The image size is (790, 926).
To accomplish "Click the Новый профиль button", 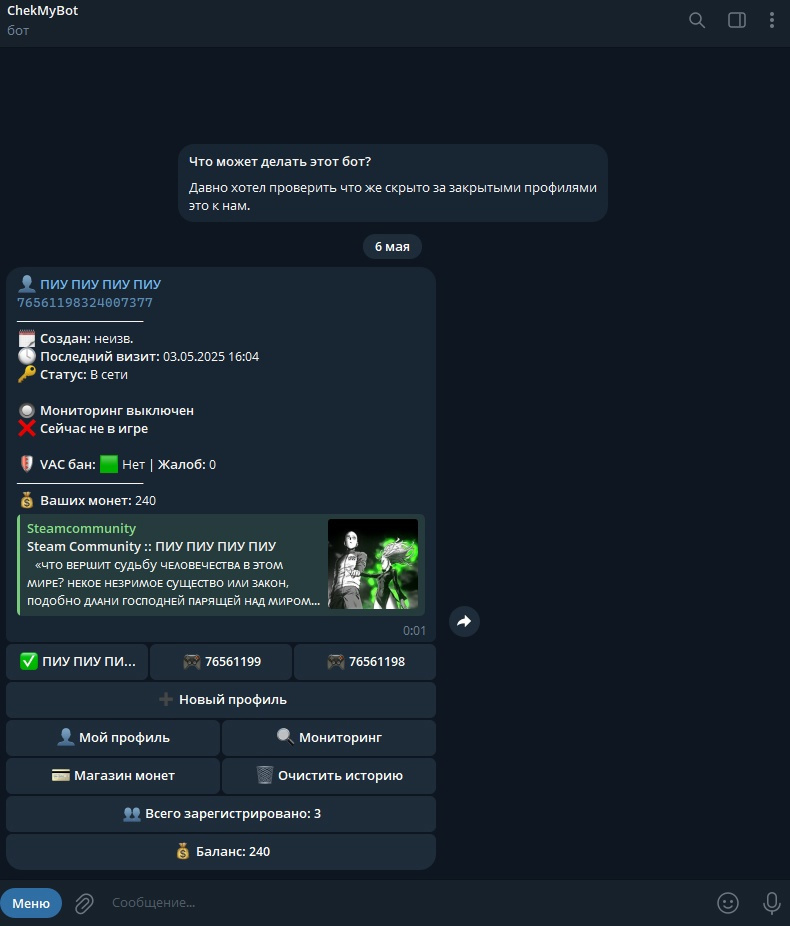I will (221, 700).
